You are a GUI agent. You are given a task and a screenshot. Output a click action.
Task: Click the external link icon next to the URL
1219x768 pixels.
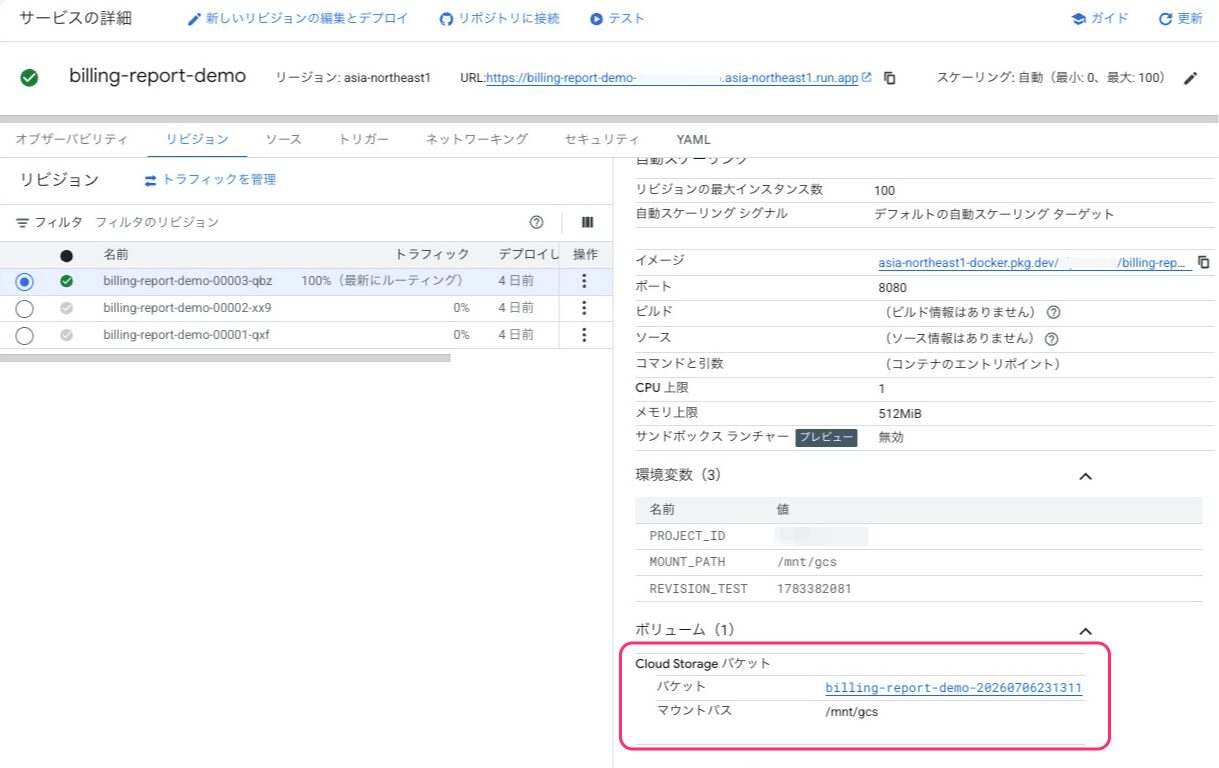click(x=867, y=77)
